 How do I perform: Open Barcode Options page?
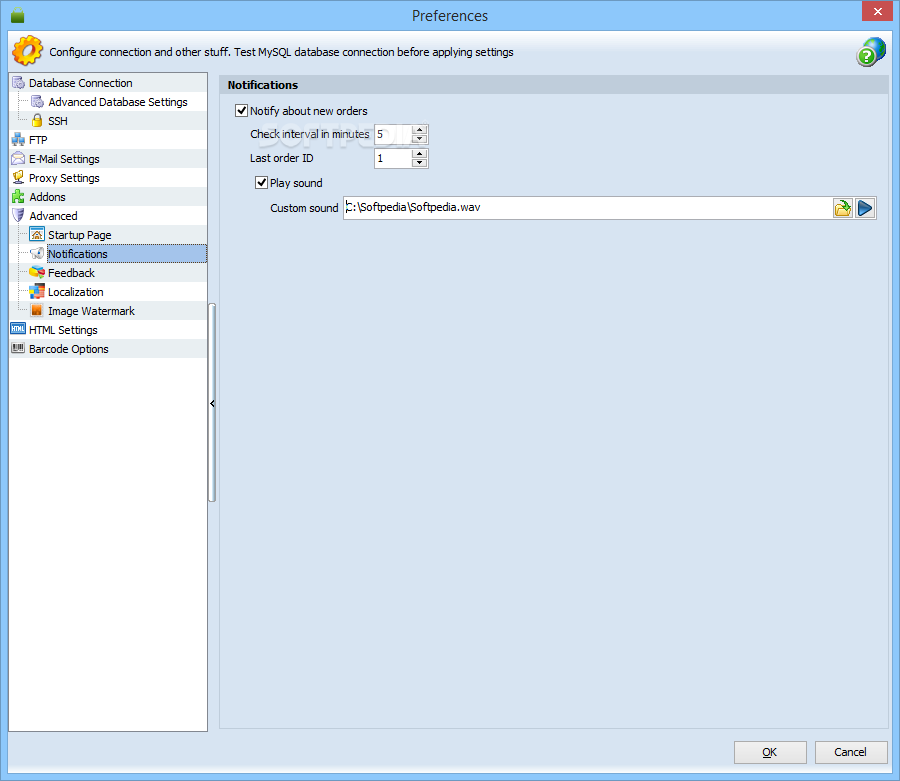pos(68,348)
